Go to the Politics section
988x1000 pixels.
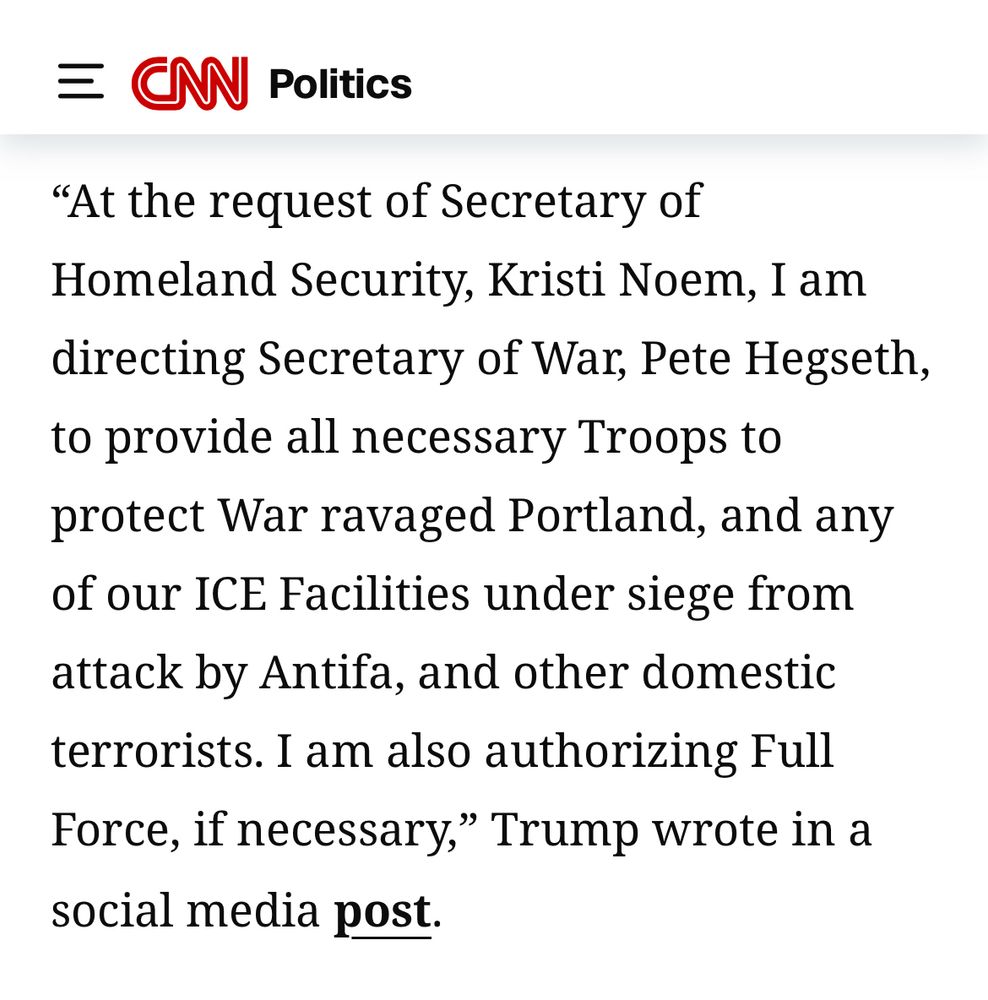tap(340, 84)
